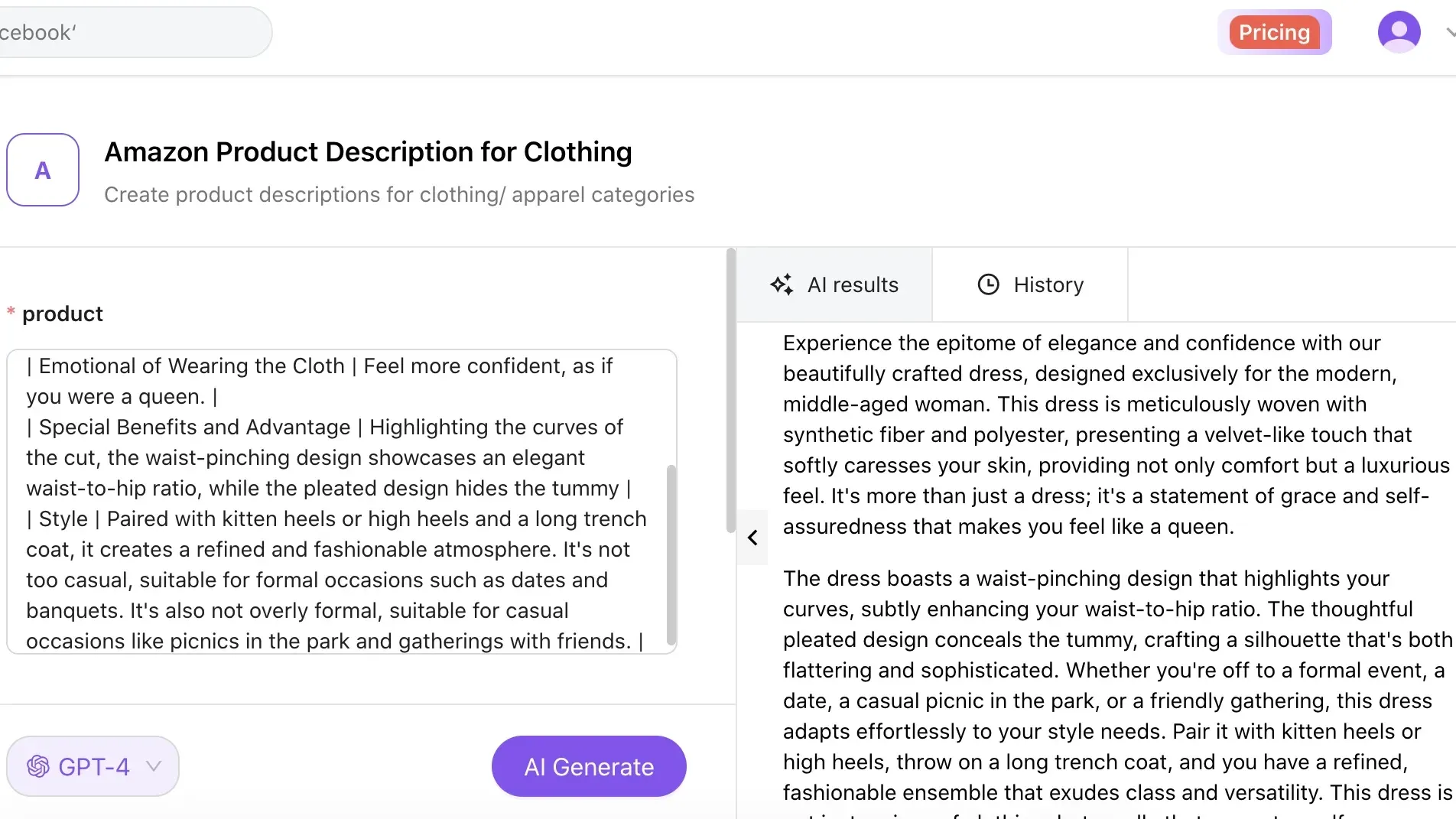
Task: Click the user profile avatar
Action: point(1399,31)
